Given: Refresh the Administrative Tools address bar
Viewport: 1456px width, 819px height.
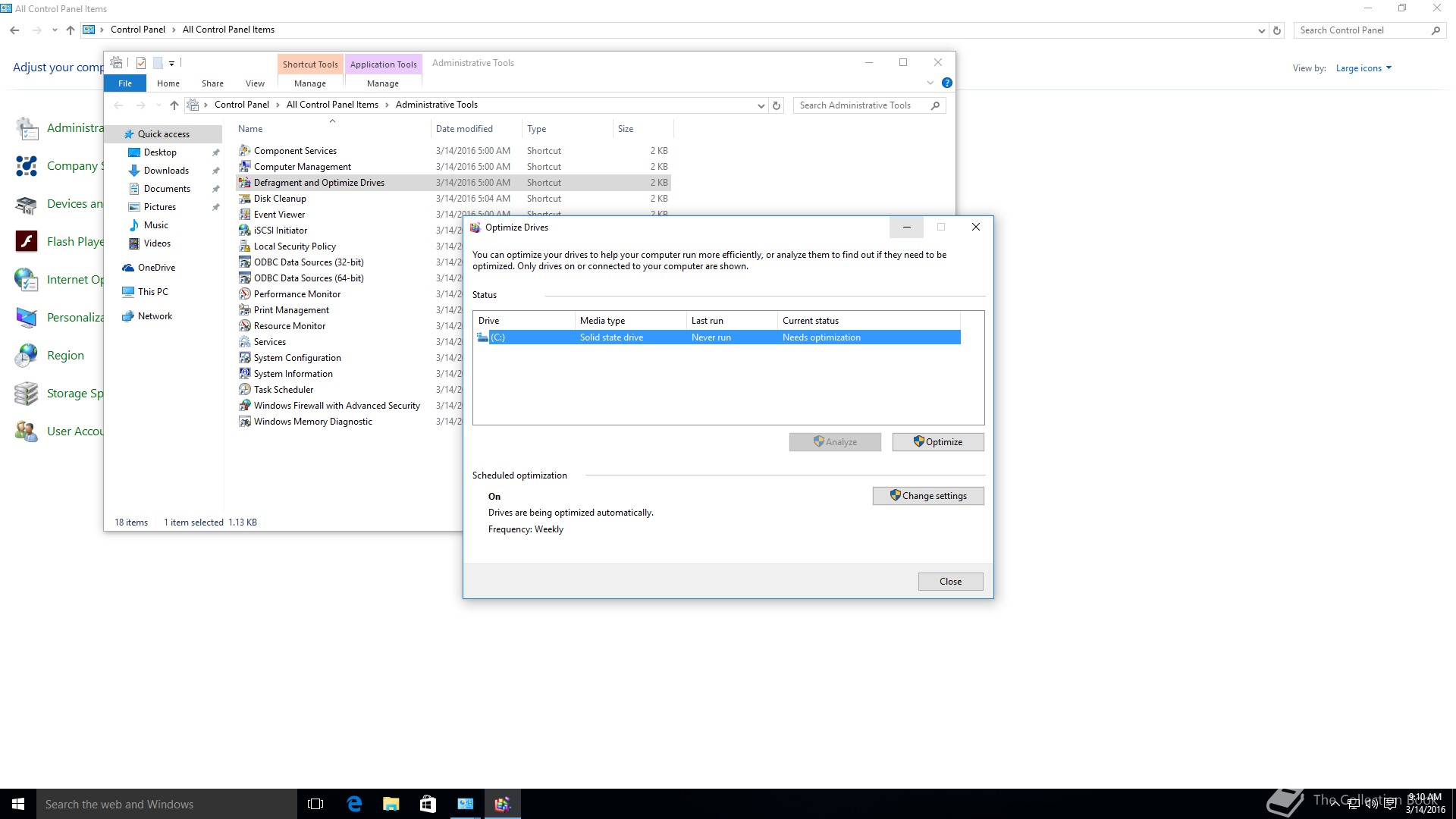Looking at the screenshot, I should tap(777, 105).
